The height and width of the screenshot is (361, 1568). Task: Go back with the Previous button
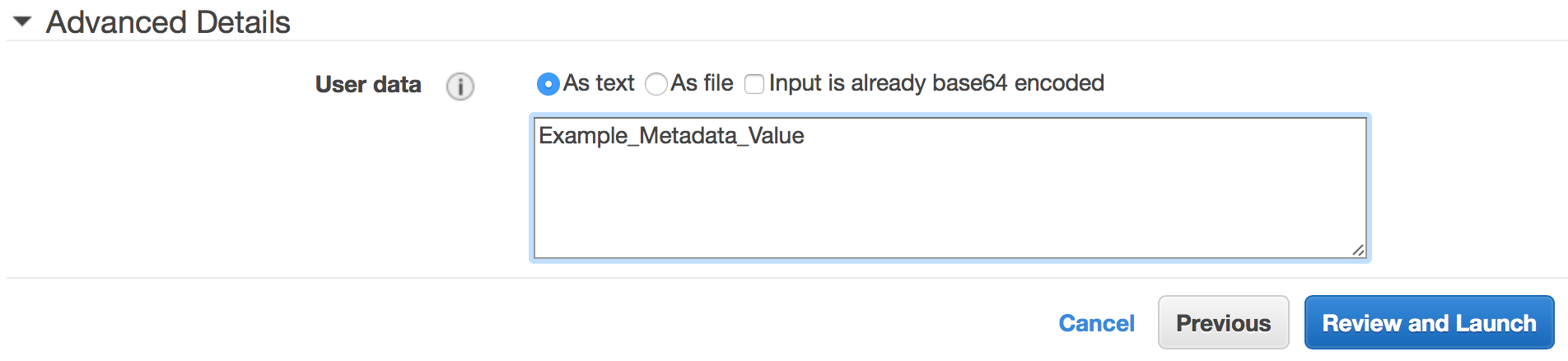pos(1223,322)
